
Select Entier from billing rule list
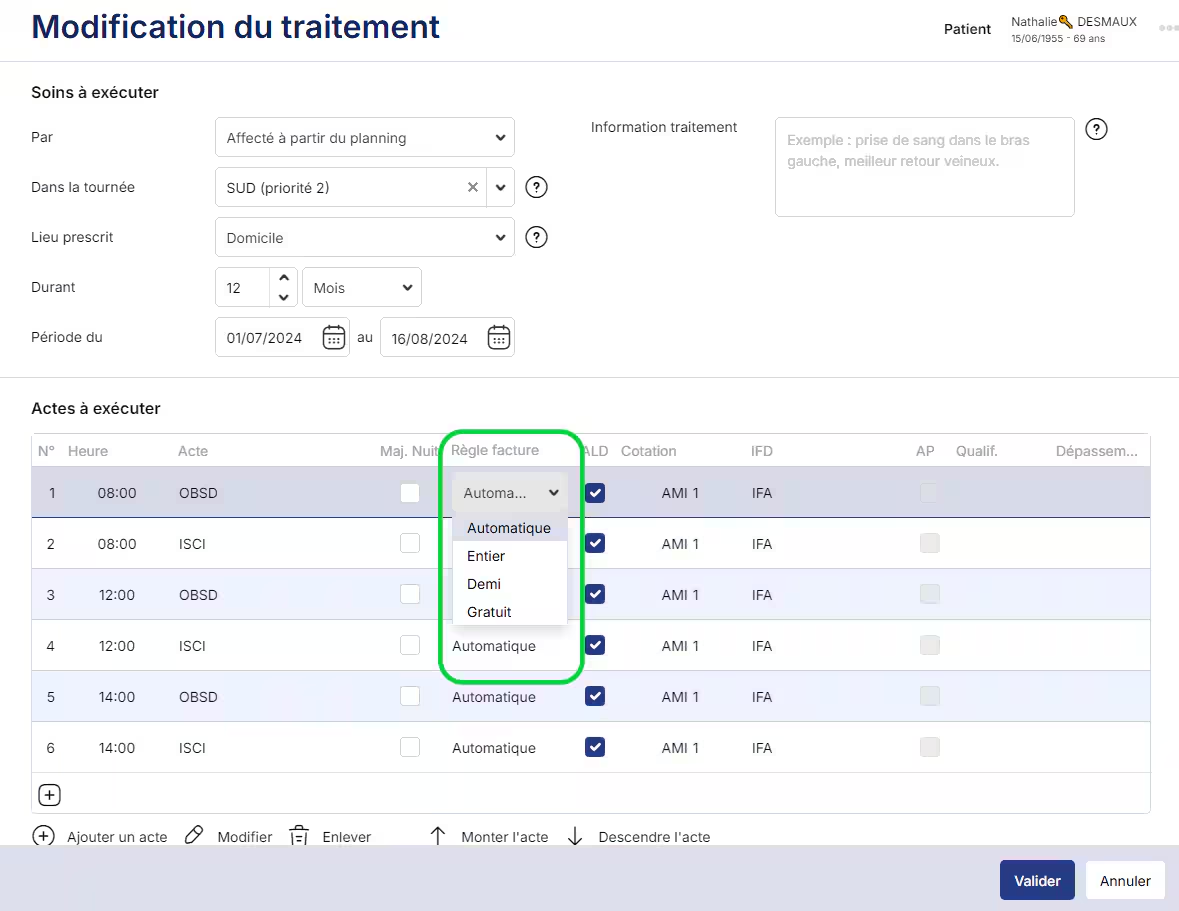[x=486, y=556]
